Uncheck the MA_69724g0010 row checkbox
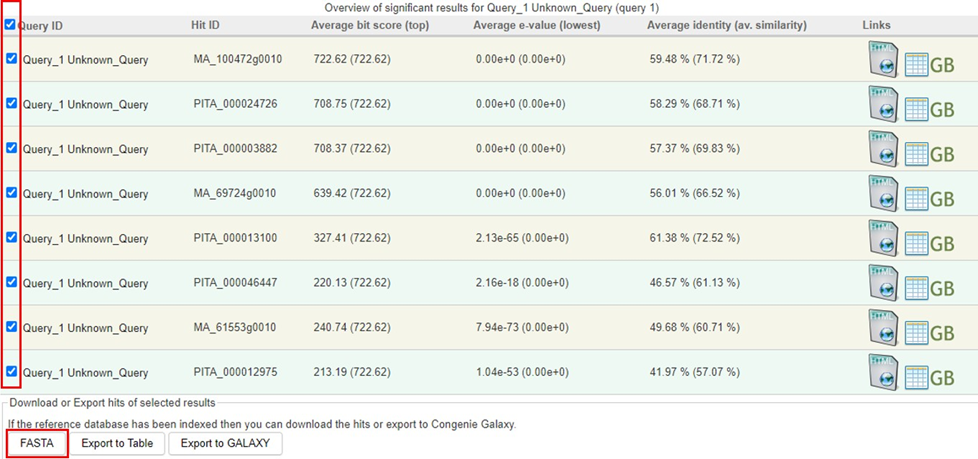Viewport: 978px width, 459px height. [x=12, y=193]
